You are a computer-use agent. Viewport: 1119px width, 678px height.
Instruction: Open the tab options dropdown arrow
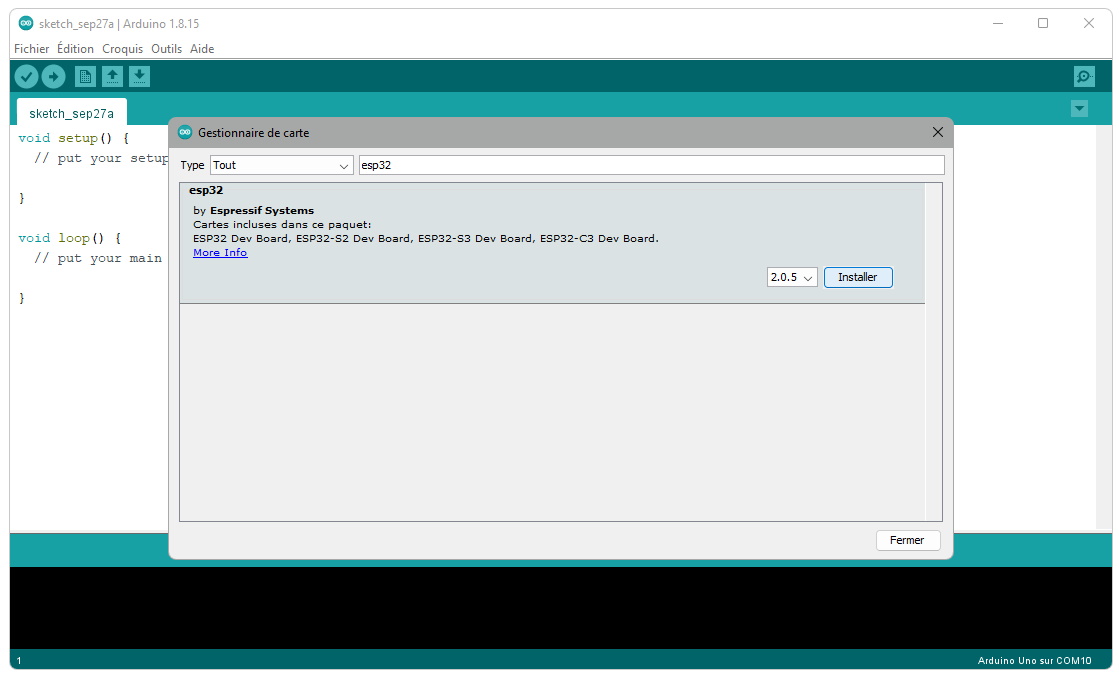click(x=1079, y=109)
